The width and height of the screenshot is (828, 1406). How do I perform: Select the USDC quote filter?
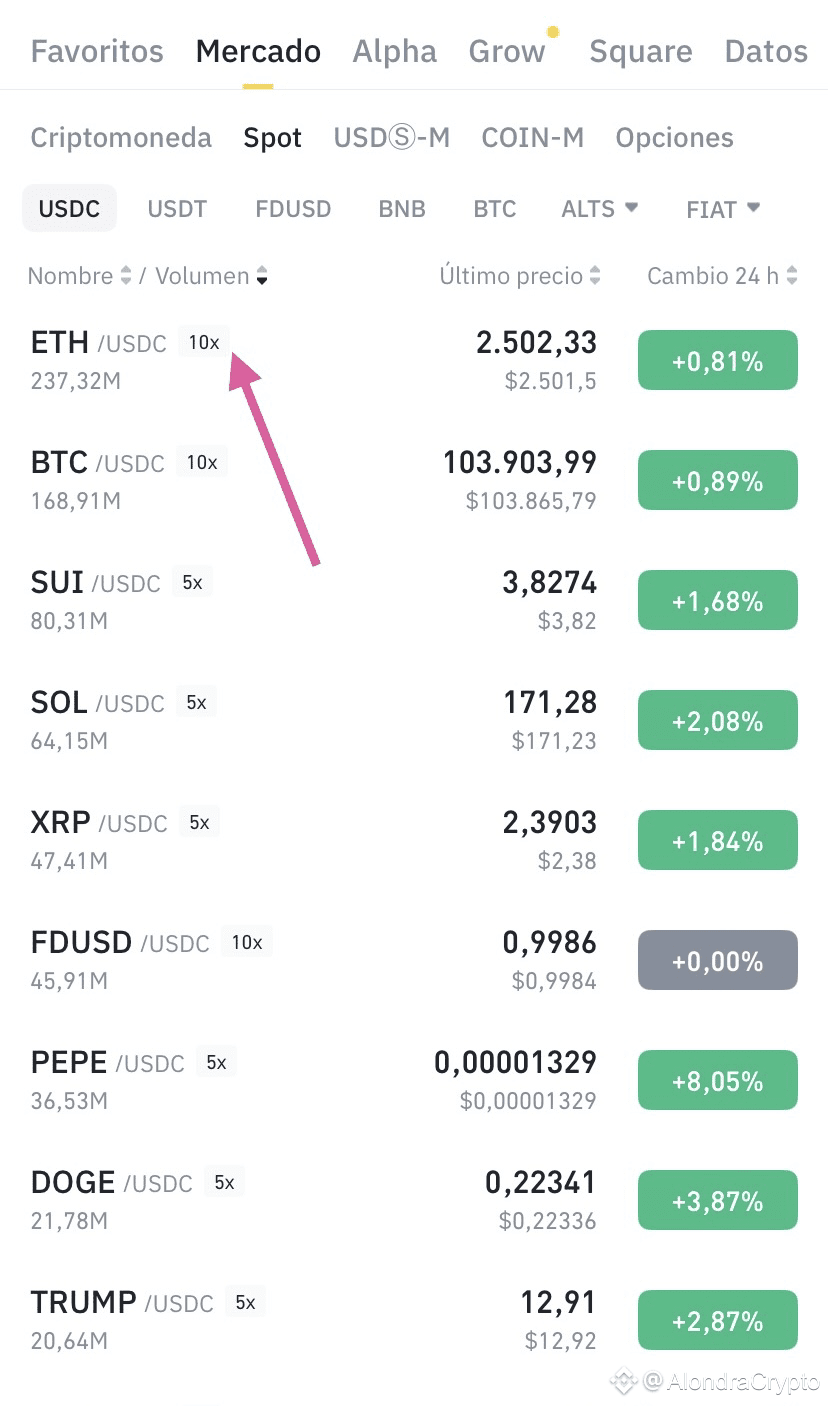click(x=69, y=209)
